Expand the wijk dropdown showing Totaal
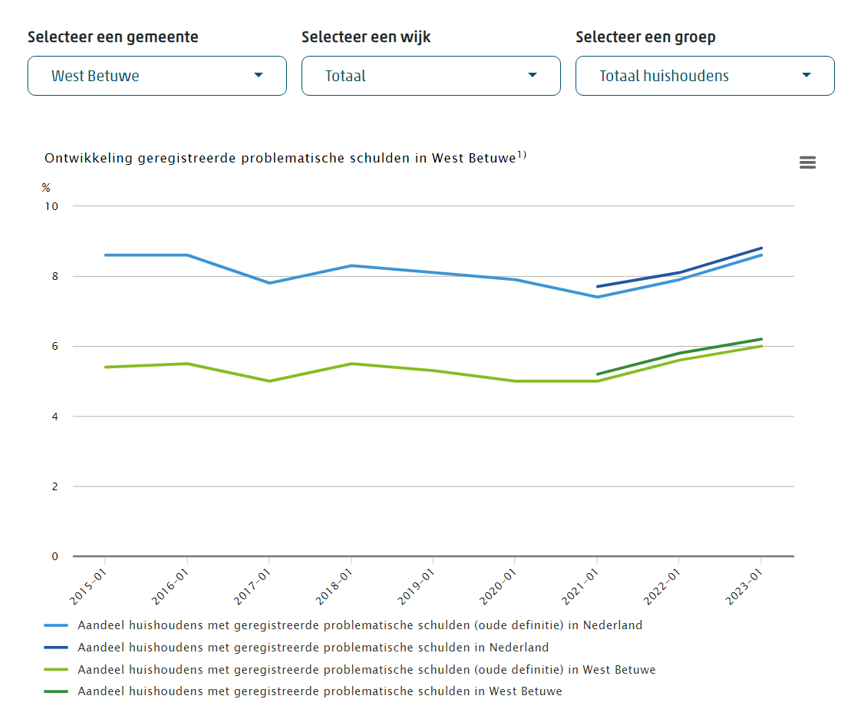This screenshot has height=709, width=849. pos(430,76)
